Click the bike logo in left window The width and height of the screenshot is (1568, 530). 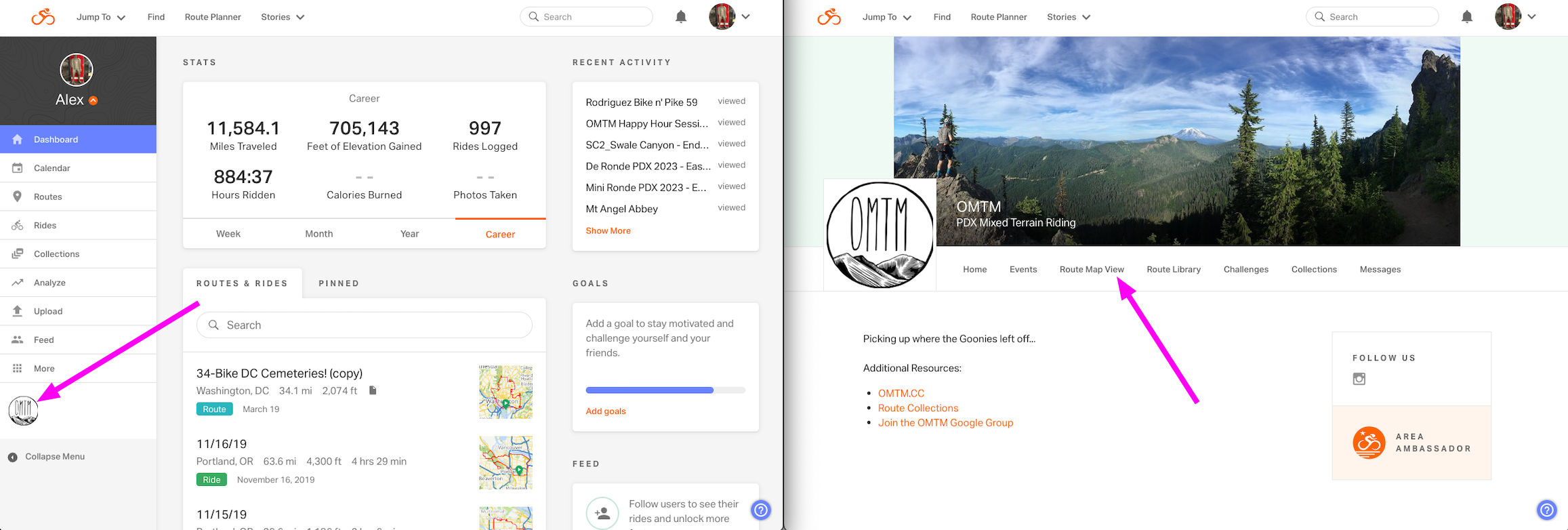pos(43,17)
